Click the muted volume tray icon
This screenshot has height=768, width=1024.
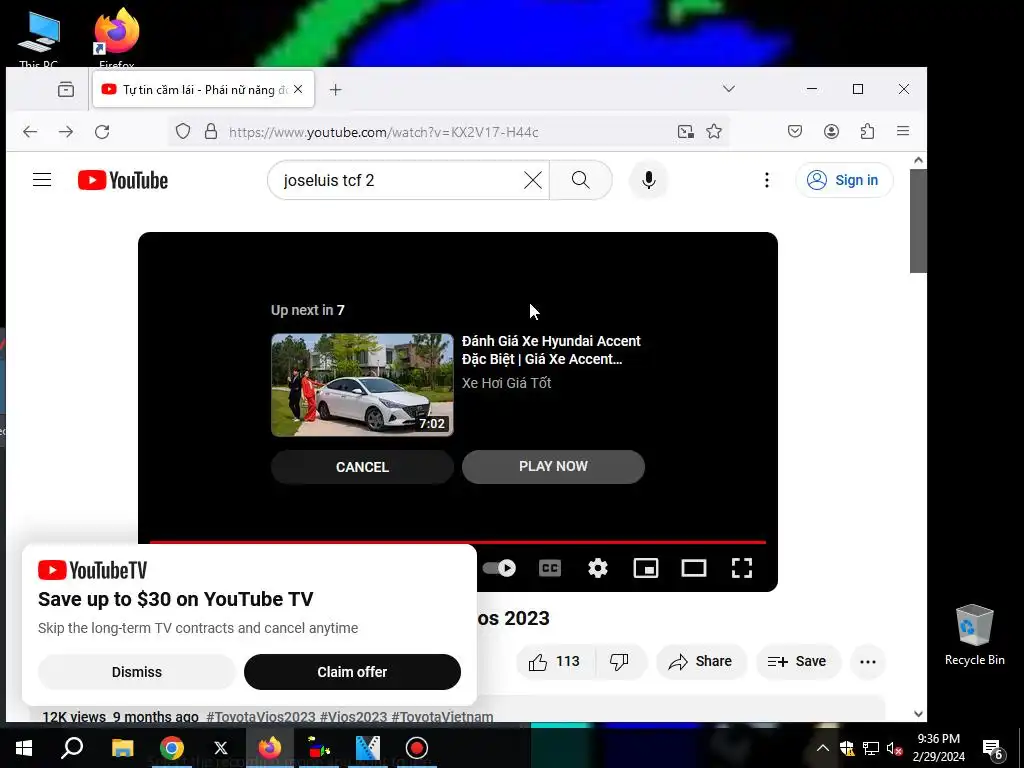pyautogui.click(x=895, y=748)
